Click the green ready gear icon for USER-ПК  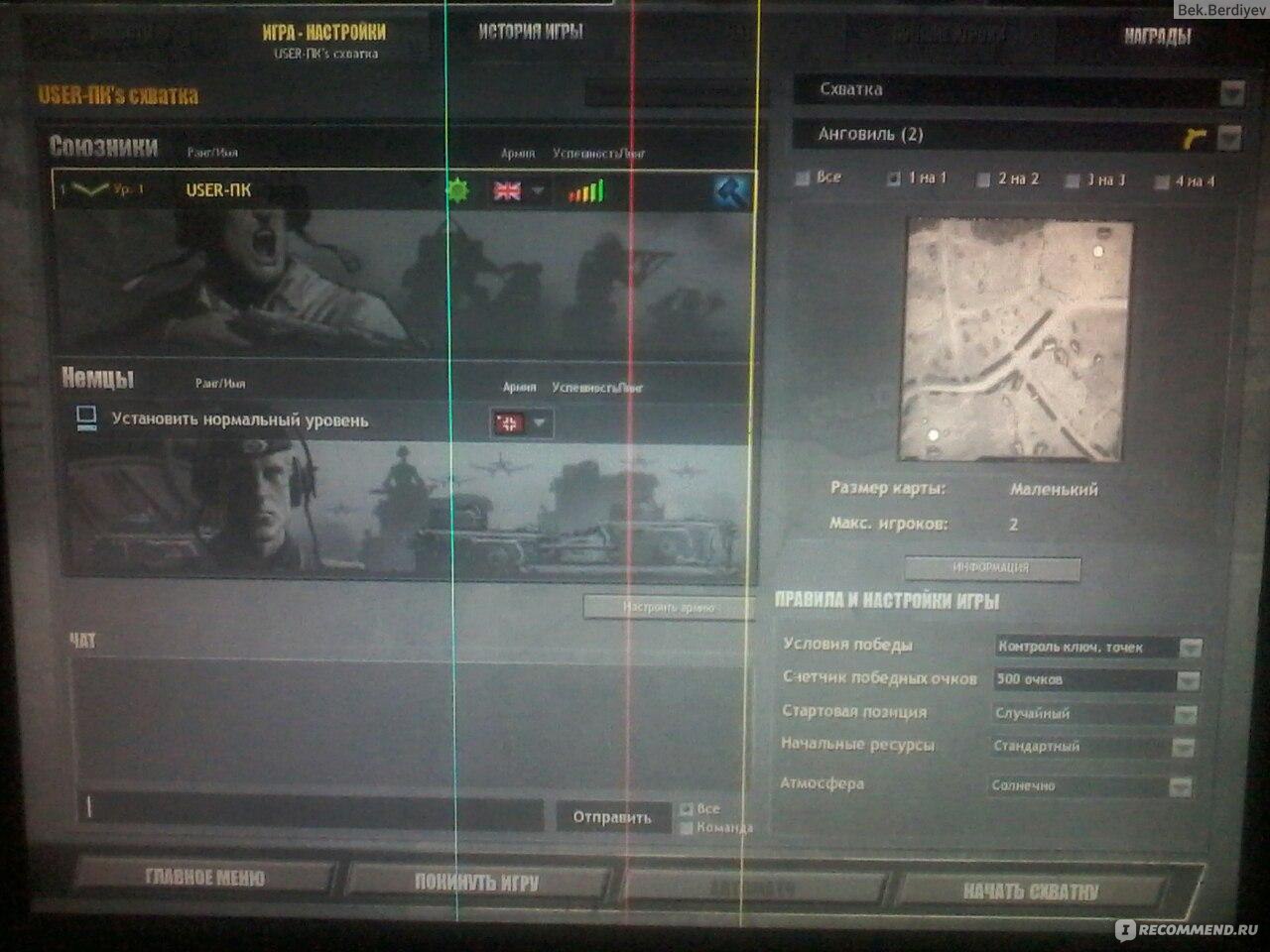[x=457, y=188]
